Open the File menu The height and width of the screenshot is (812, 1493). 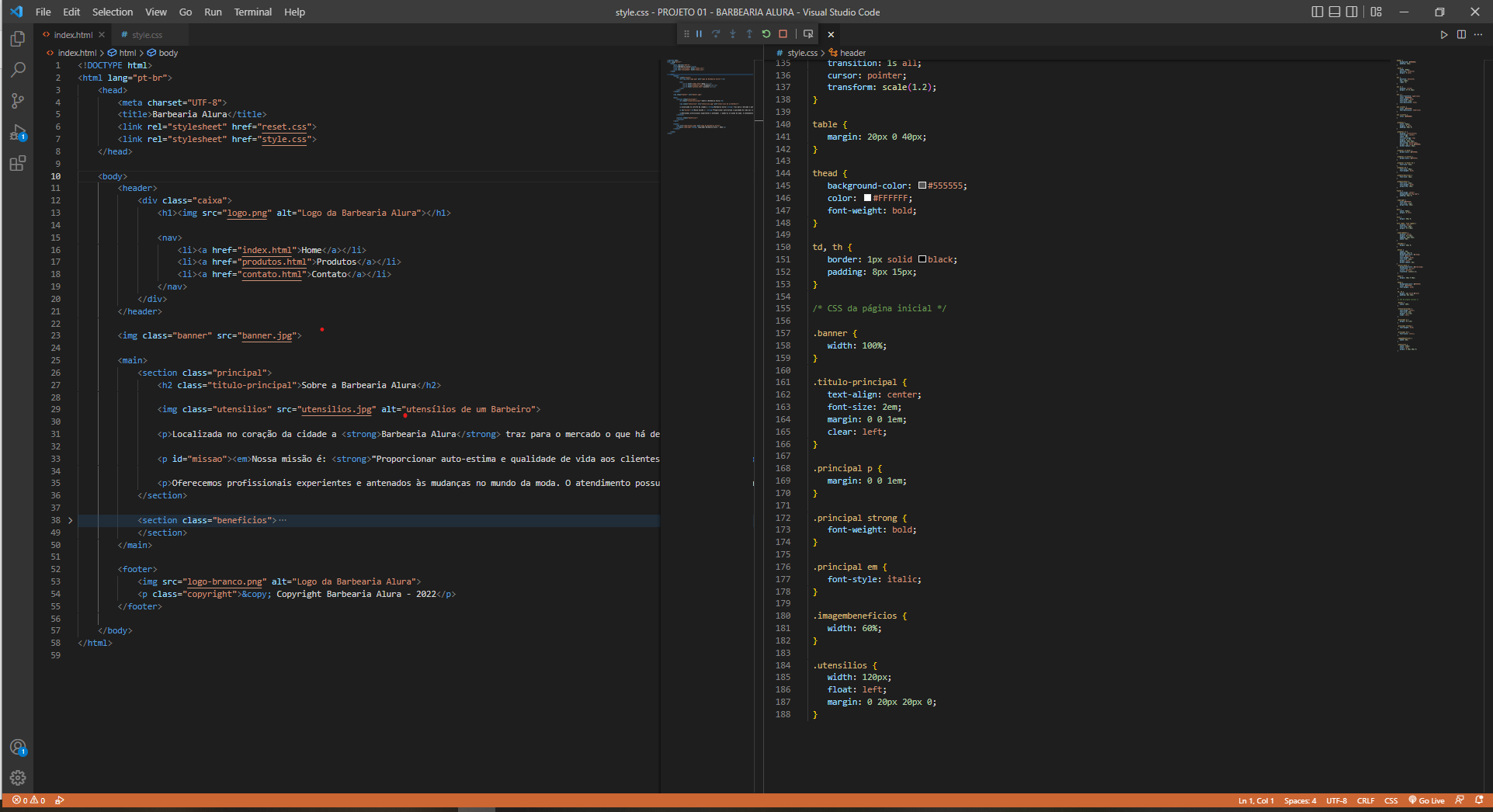tap(43, 12)
